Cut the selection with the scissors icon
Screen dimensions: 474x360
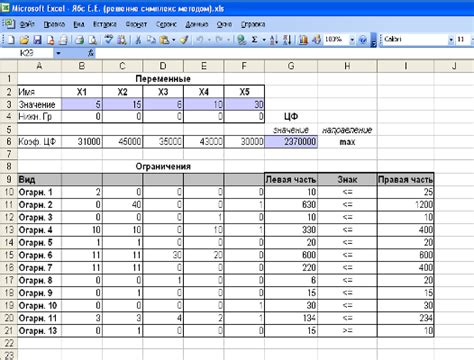tap(138, 40)
